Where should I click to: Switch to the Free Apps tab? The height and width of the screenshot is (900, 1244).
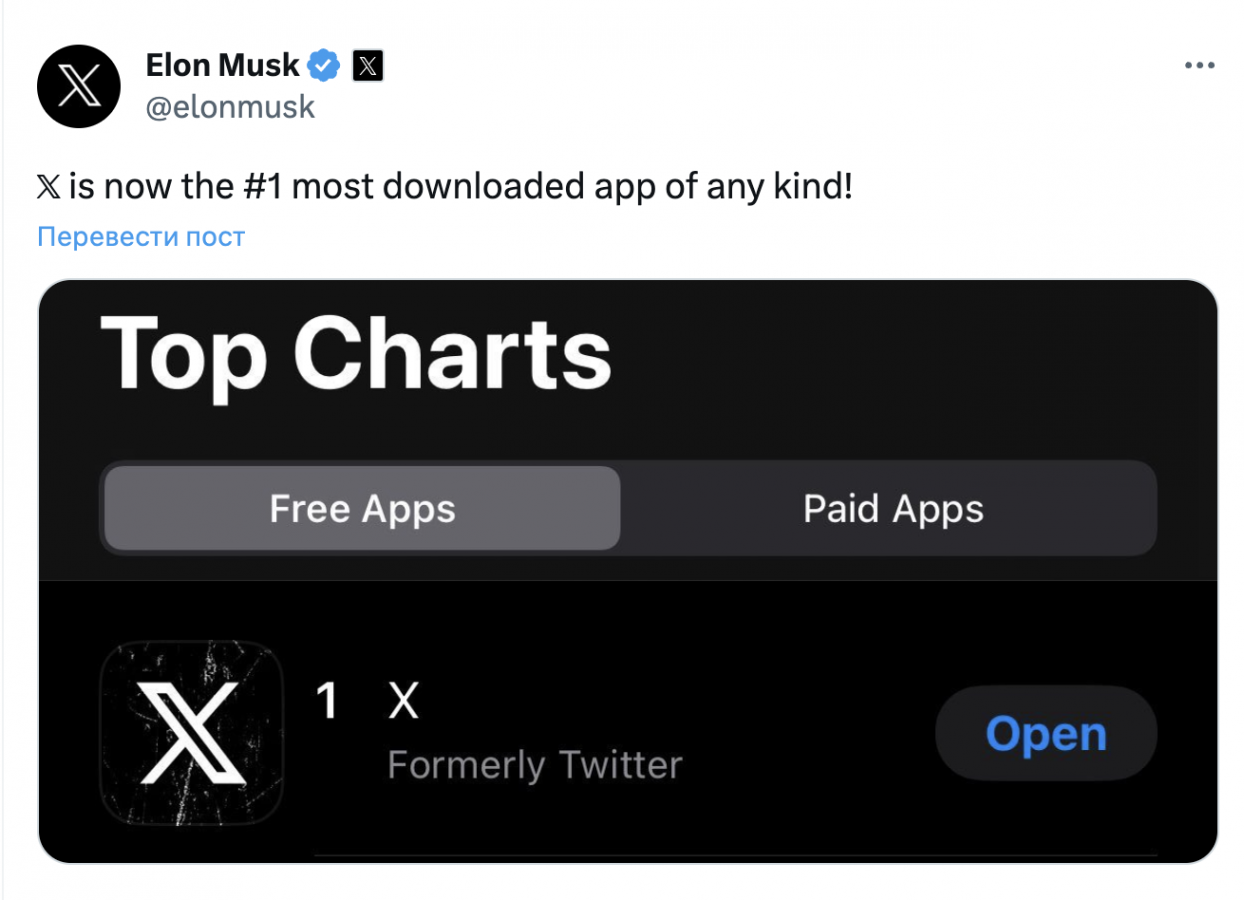(362, 509)
